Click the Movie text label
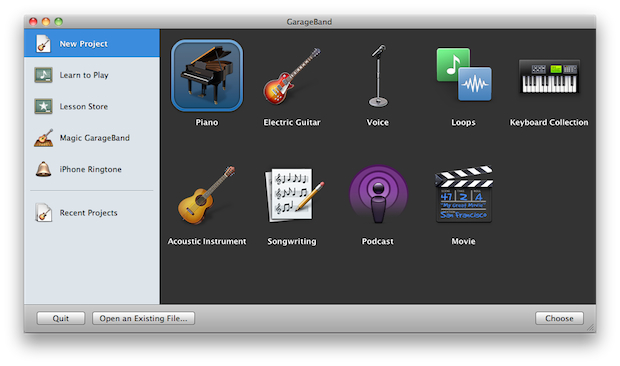 (x=463, y=241)
